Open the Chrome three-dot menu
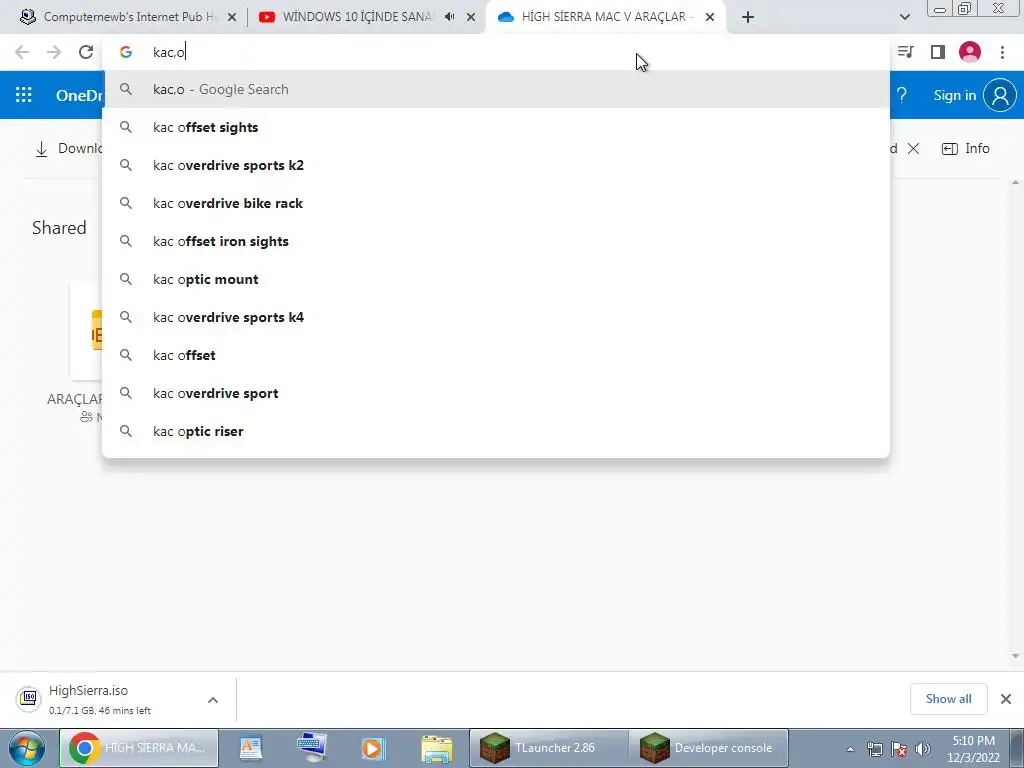This screenshot has height=768, width=1024. [x=1002, y=52]
